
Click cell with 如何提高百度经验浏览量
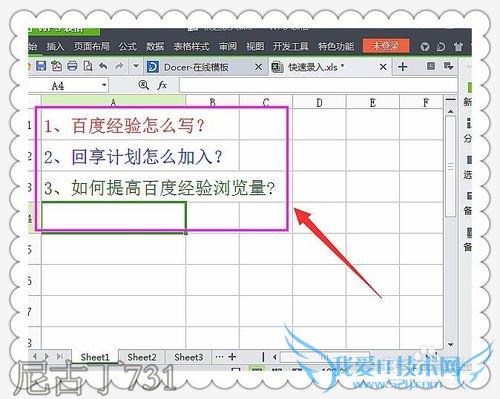113,187
